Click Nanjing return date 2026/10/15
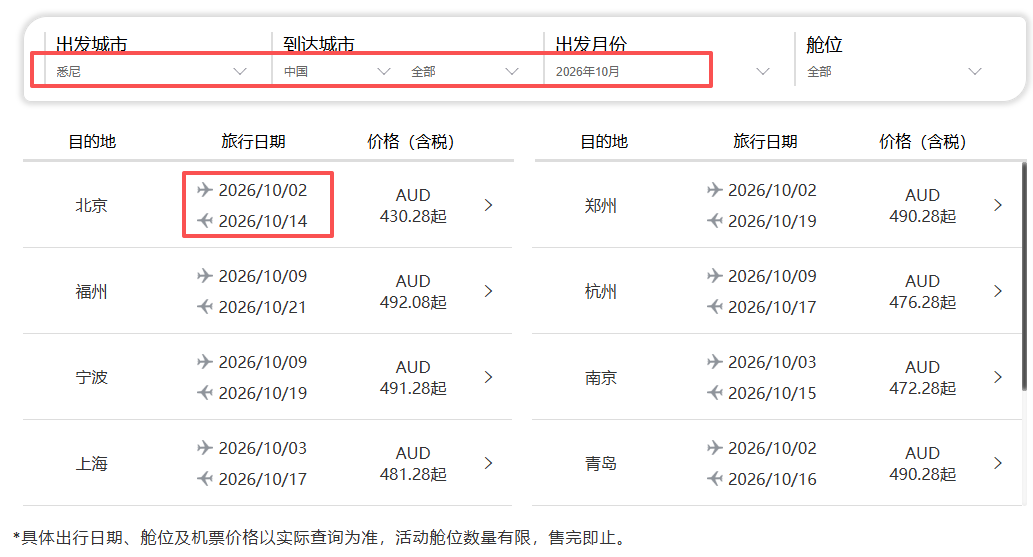This screenshot has height=557, width=1033. coord(771,393)
